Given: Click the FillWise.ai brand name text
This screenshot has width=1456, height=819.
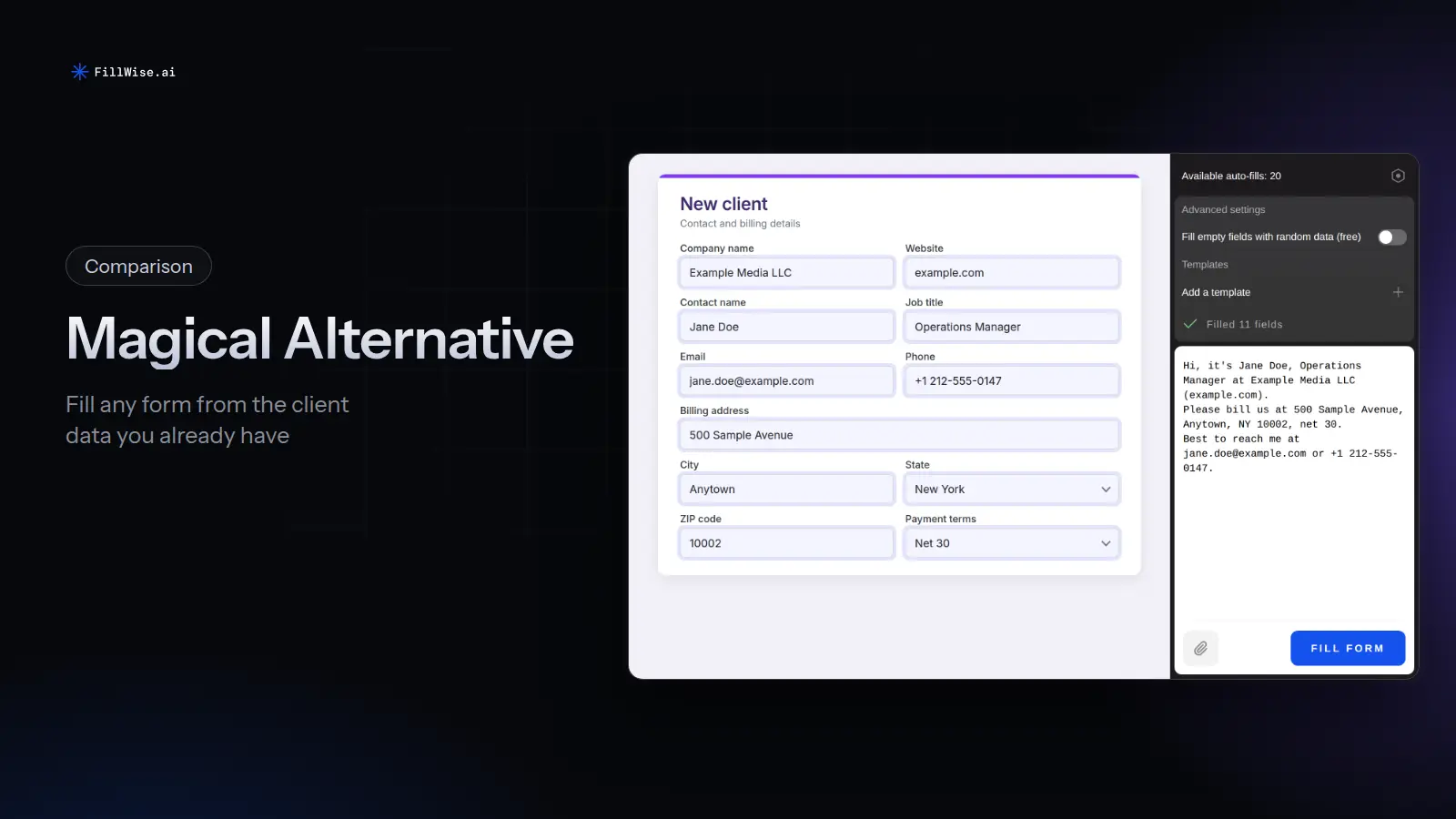Looking at the screenshot, I should 135,72.
